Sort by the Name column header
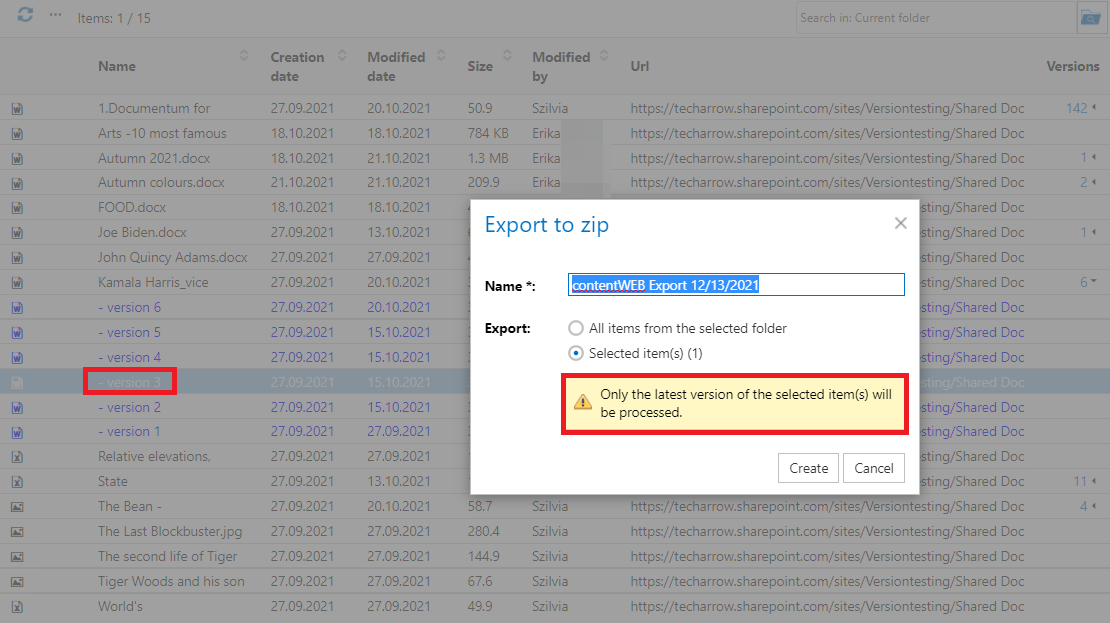 (x=117, y=66)
